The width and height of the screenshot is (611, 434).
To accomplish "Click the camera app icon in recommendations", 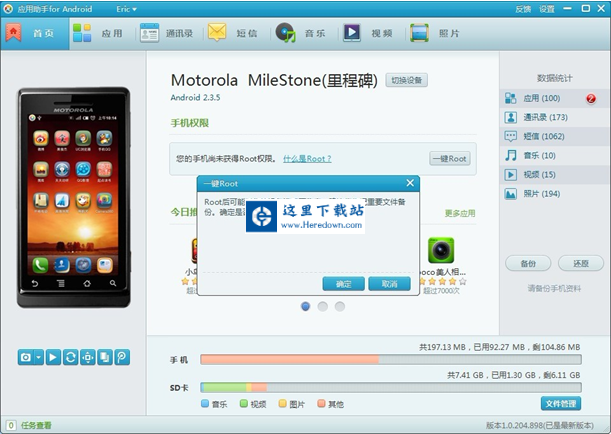I will (x=441, y=251).
